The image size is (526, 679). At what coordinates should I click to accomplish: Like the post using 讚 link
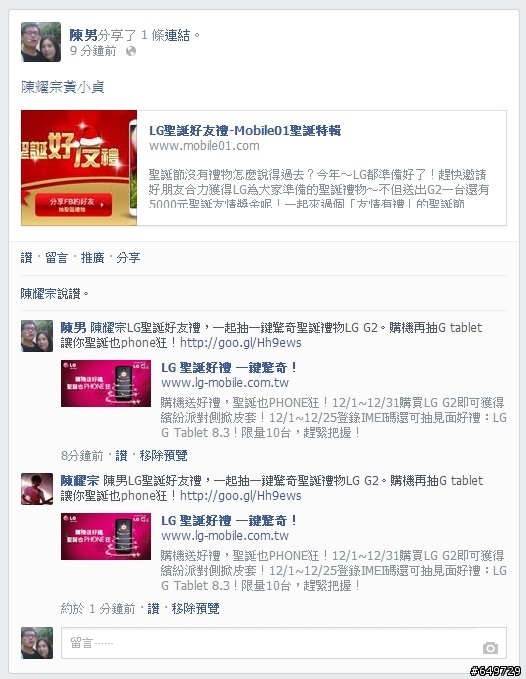tap(26, 258)
